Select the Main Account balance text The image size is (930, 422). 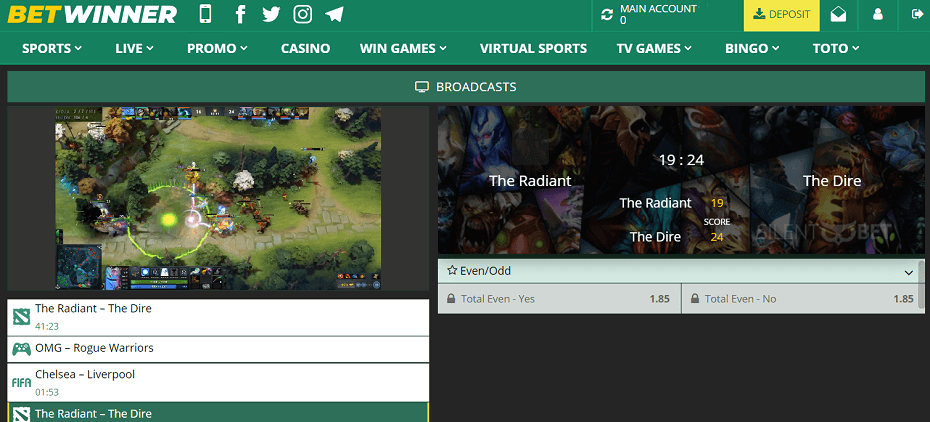tap(658, 14)
